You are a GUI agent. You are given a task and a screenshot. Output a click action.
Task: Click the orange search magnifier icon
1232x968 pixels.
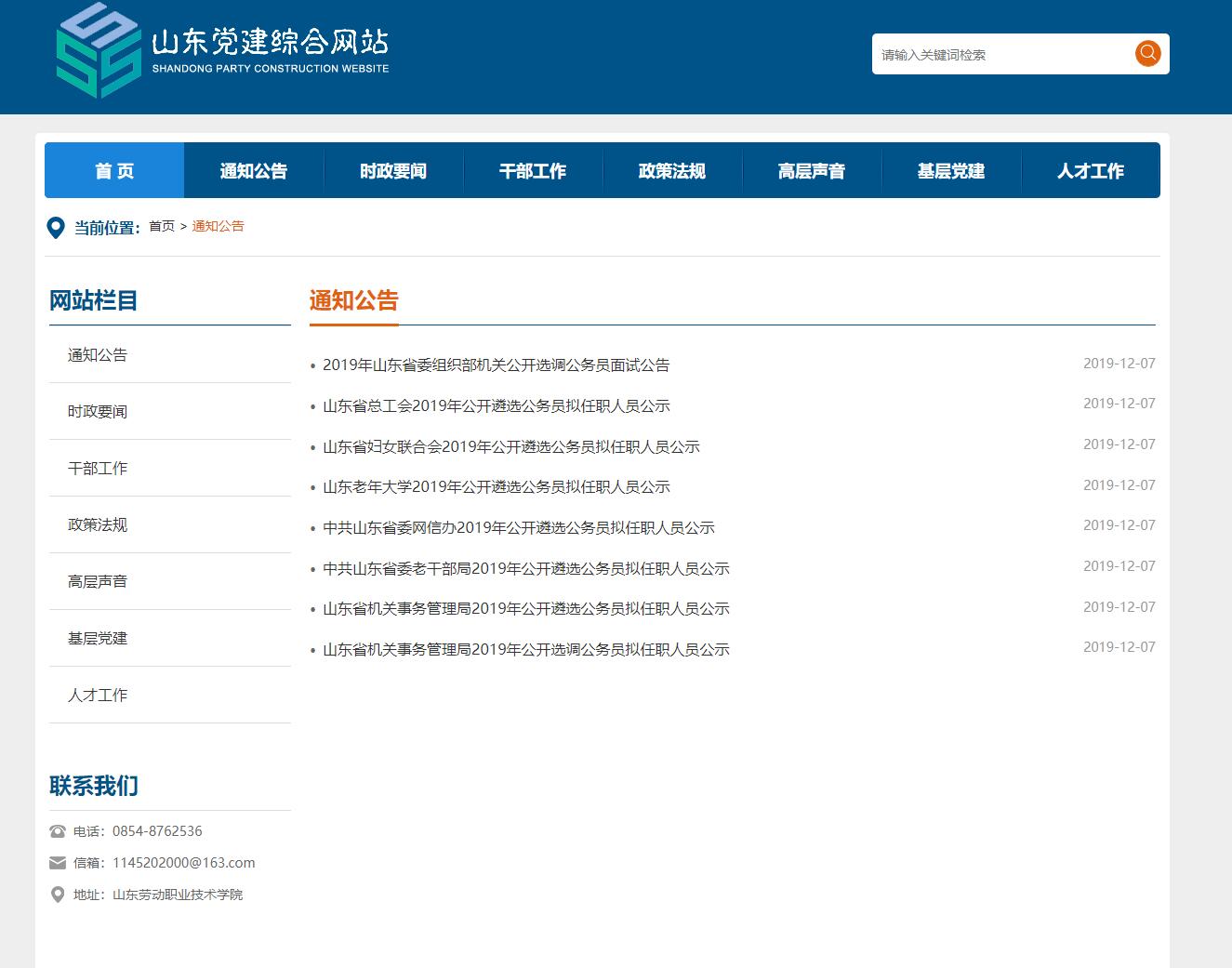[1146, 53]
